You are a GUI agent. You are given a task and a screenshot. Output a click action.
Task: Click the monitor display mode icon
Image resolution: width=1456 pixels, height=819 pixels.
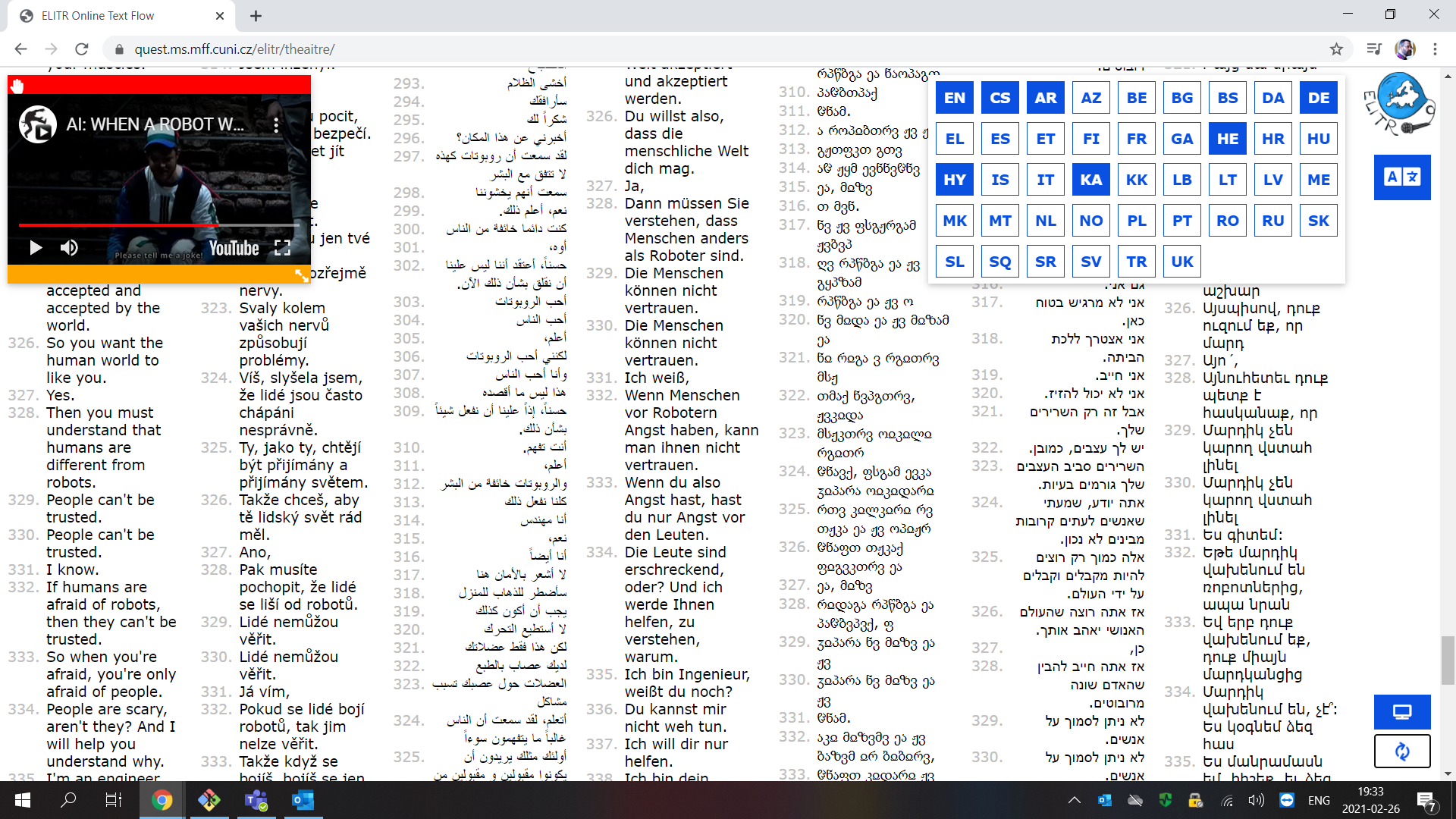(1401, 712)
